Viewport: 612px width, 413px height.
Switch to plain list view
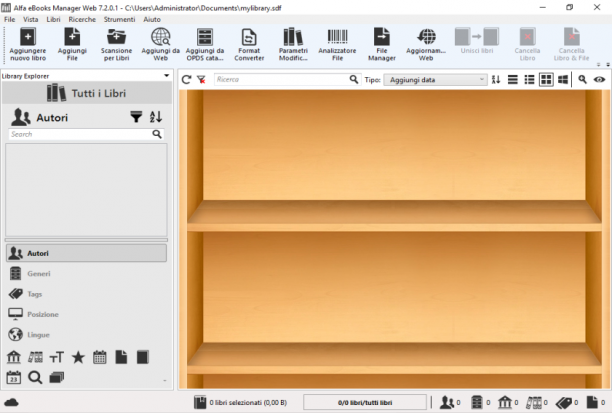pyautogui.click(x=512, y=80)
